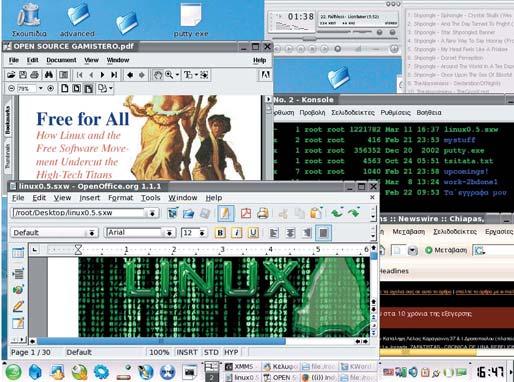Open the Format menu in OpenOffice

tap(121, 198)
